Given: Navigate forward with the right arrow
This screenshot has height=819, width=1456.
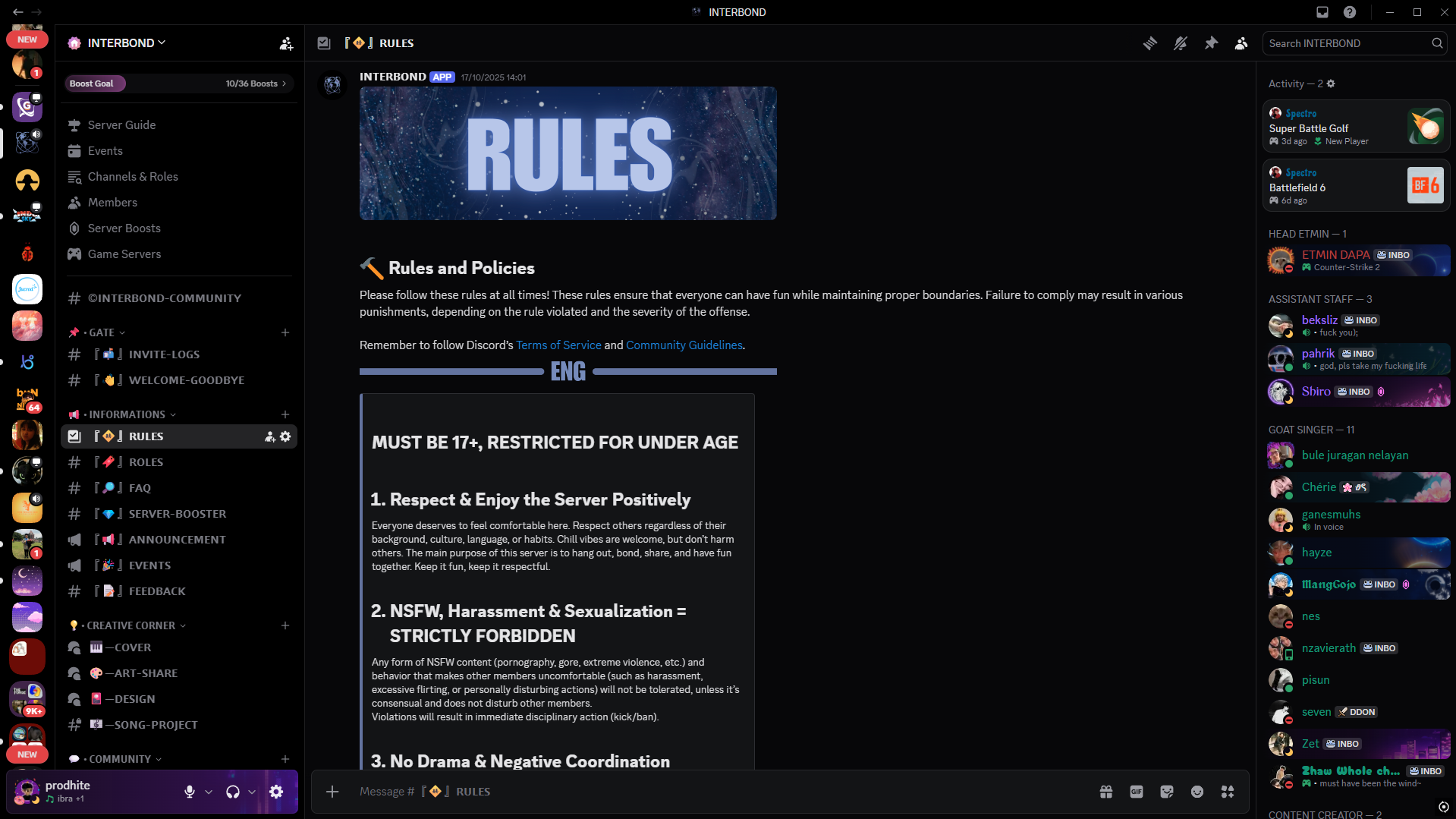Looking at the screenshot, I should click(36, 12).
